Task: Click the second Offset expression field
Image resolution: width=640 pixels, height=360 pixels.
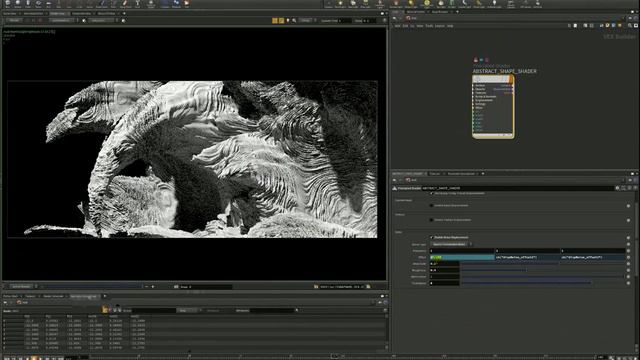Action: click(x=527, y=257)
